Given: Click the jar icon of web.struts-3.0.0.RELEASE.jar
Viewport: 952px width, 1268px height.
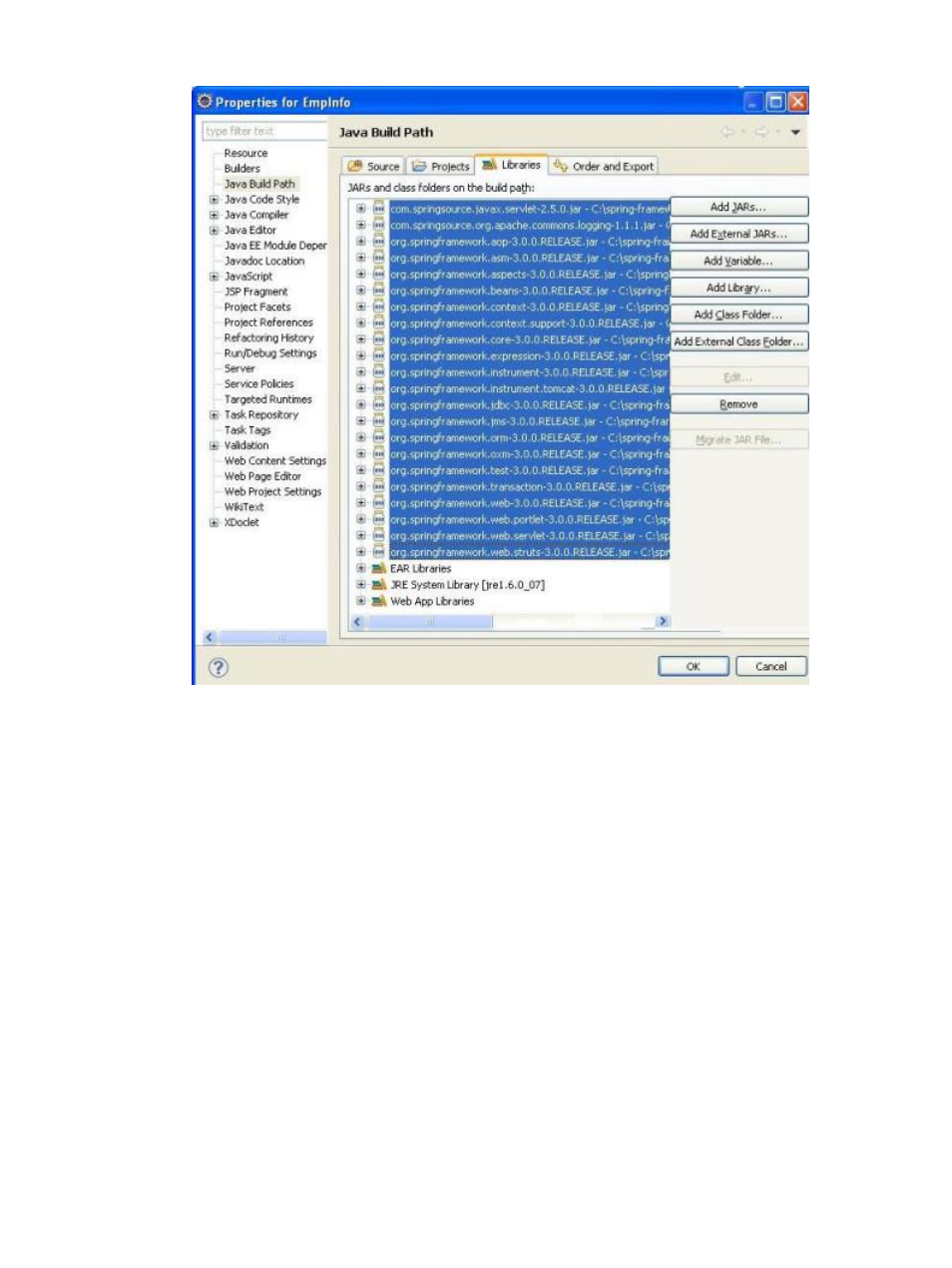Looking at the screenshot, I should pos(378,552).
